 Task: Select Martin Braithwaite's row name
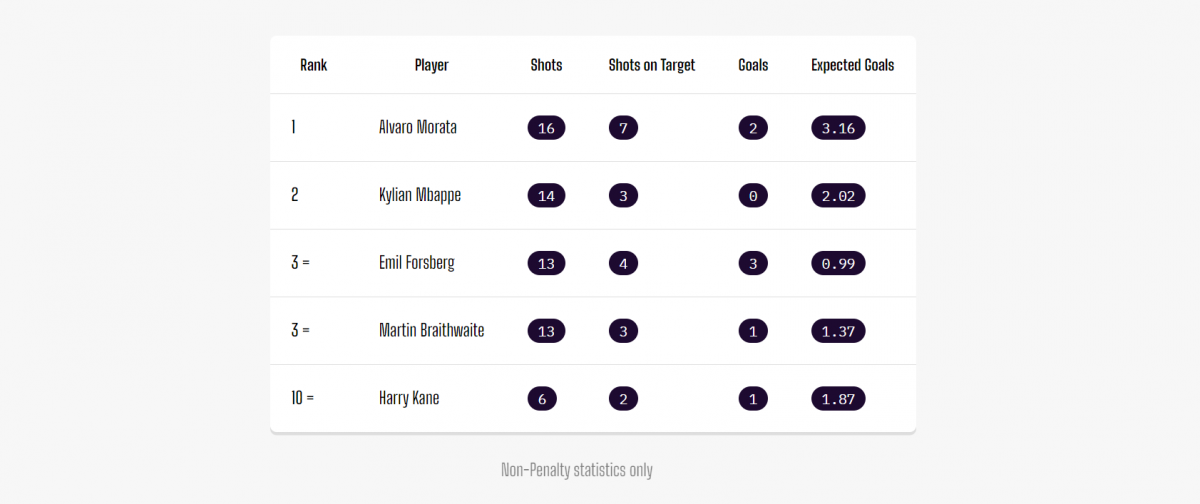point(432,330)
